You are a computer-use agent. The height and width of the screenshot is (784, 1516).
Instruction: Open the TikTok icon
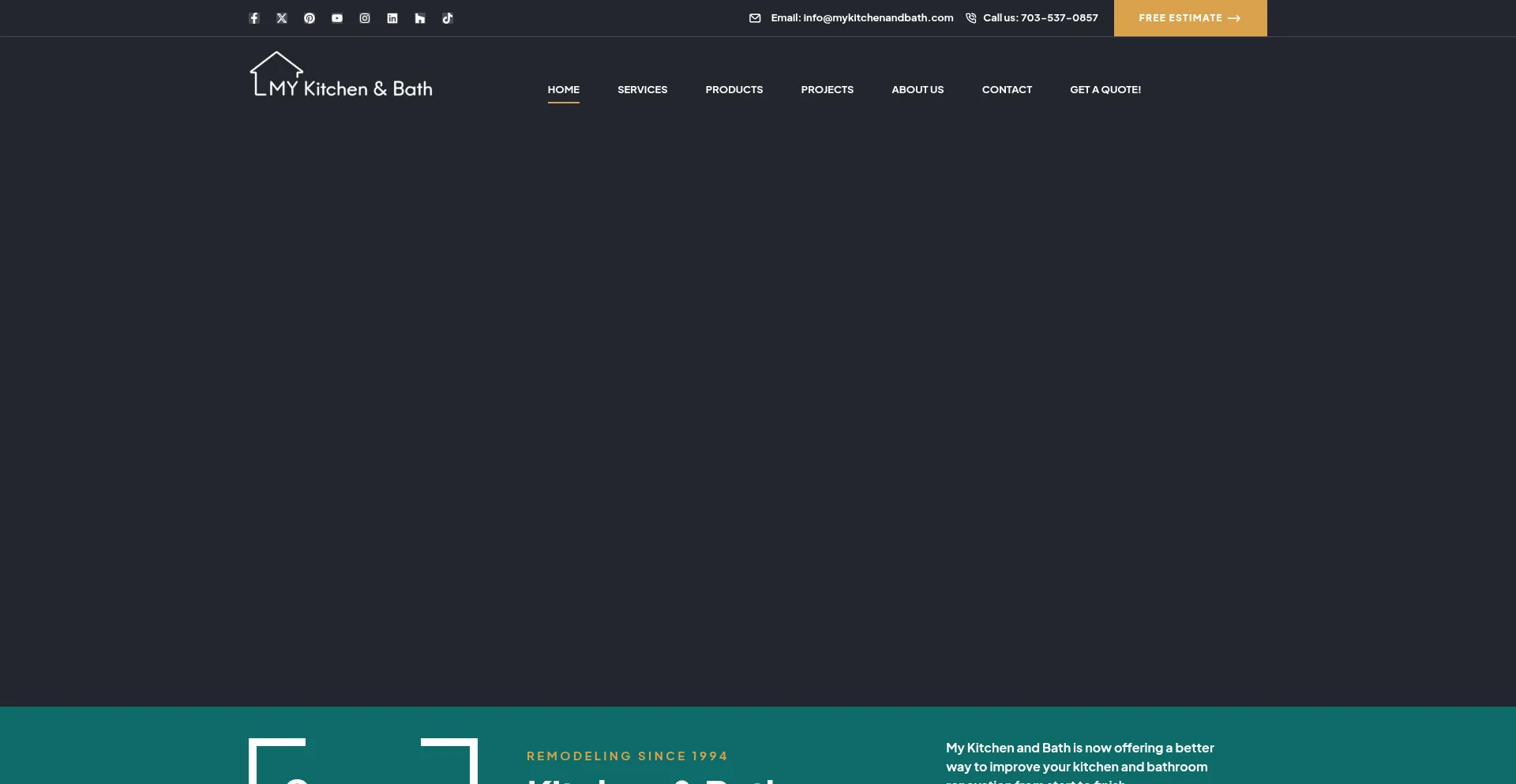coord(448,18)
